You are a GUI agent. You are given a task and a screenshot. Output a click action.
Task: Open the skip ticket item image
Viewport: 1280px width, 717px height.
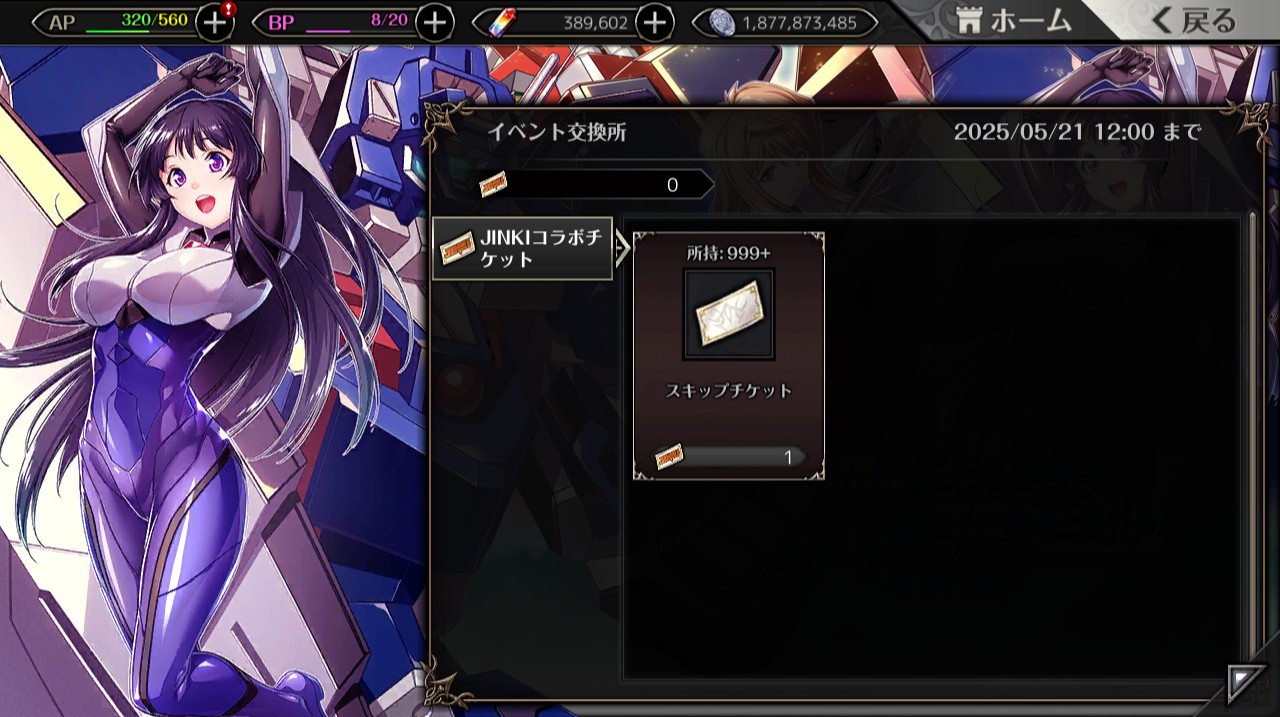coord(728,314)
